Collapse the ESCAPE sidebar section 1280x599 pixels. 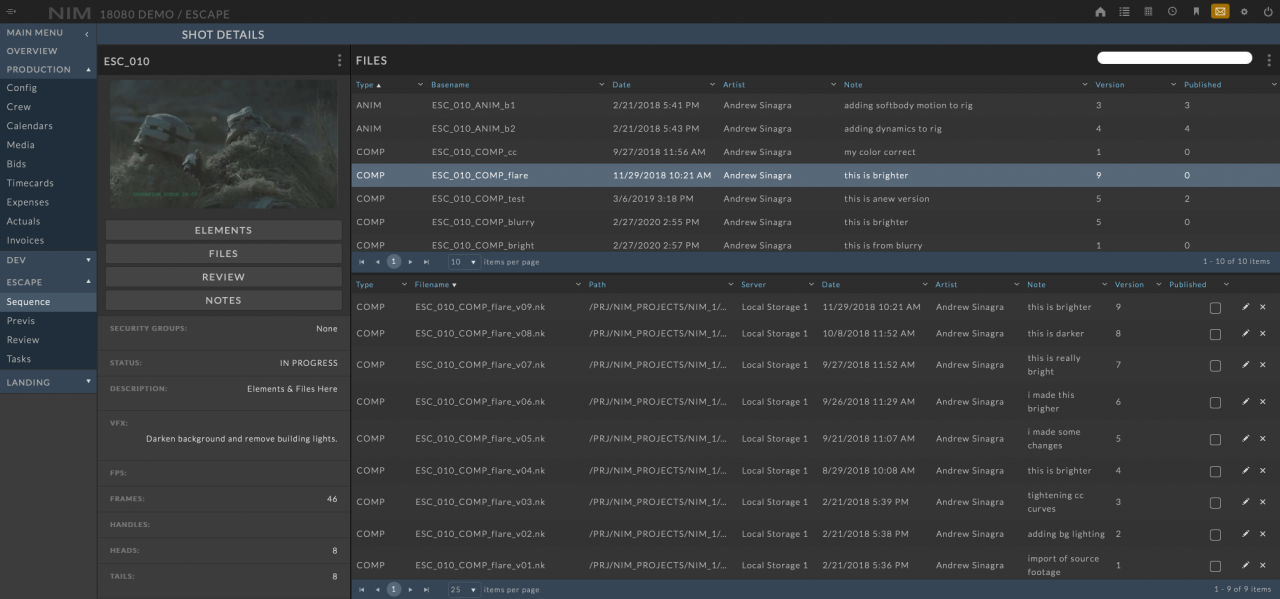[88, 283]
